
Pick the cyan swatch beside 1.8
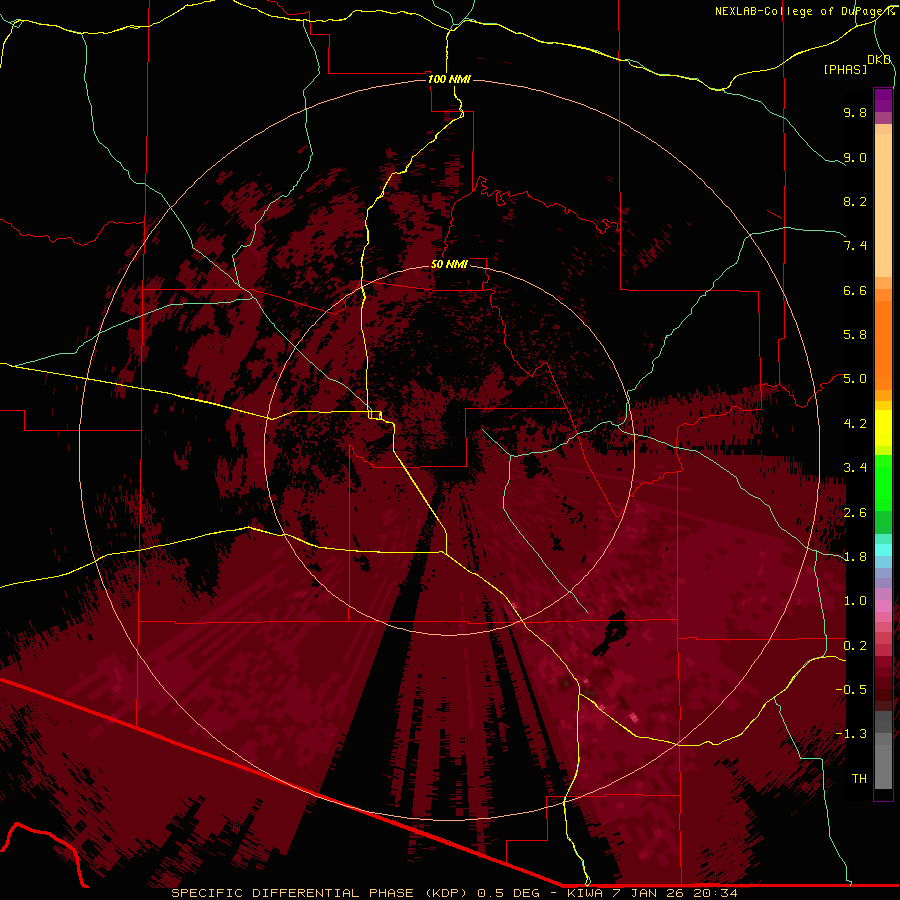point(883,550)
